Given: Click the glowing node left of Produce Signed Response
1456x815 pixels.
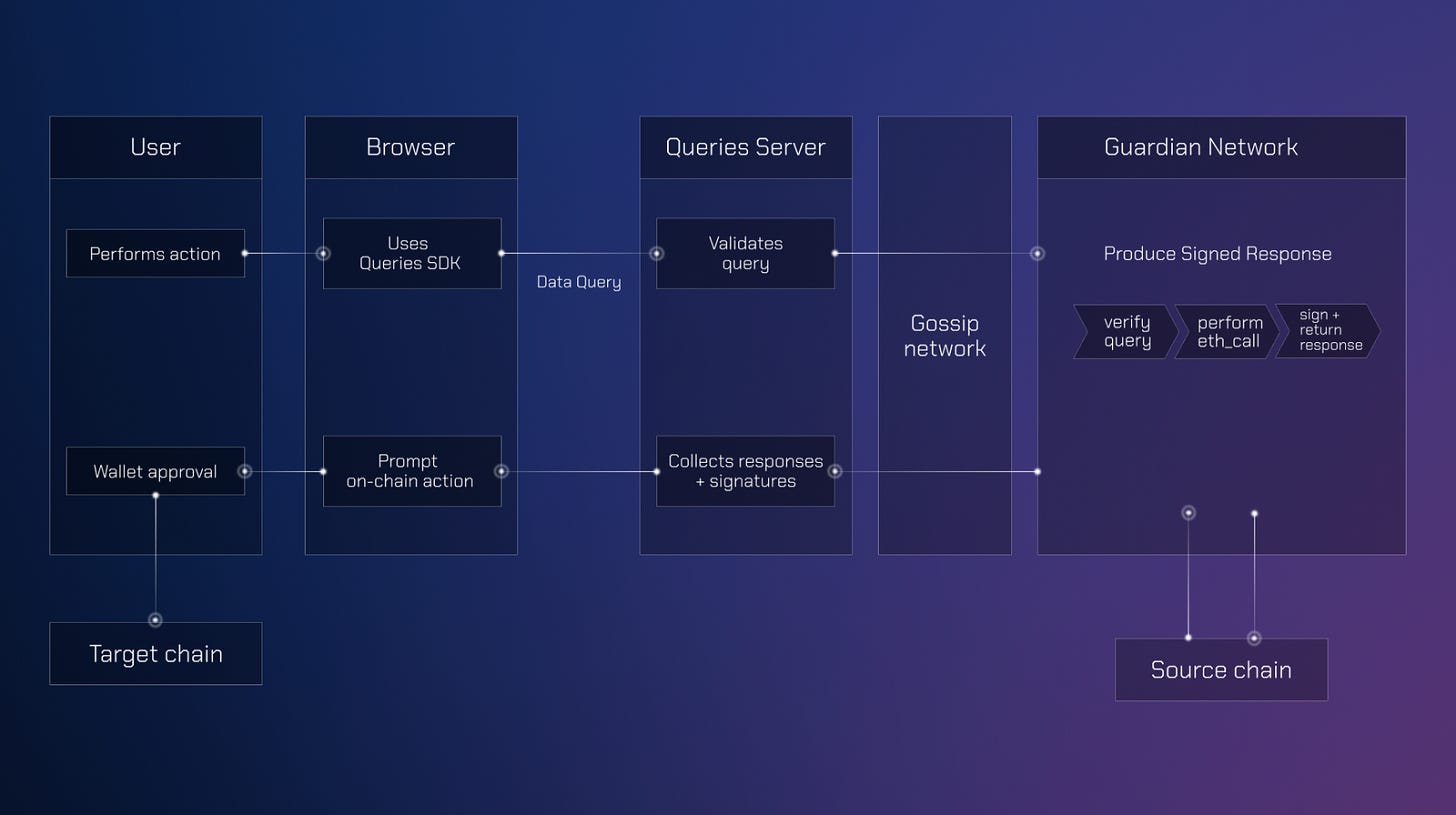Looking at the screenshot, I should [x=1037, y=253].
